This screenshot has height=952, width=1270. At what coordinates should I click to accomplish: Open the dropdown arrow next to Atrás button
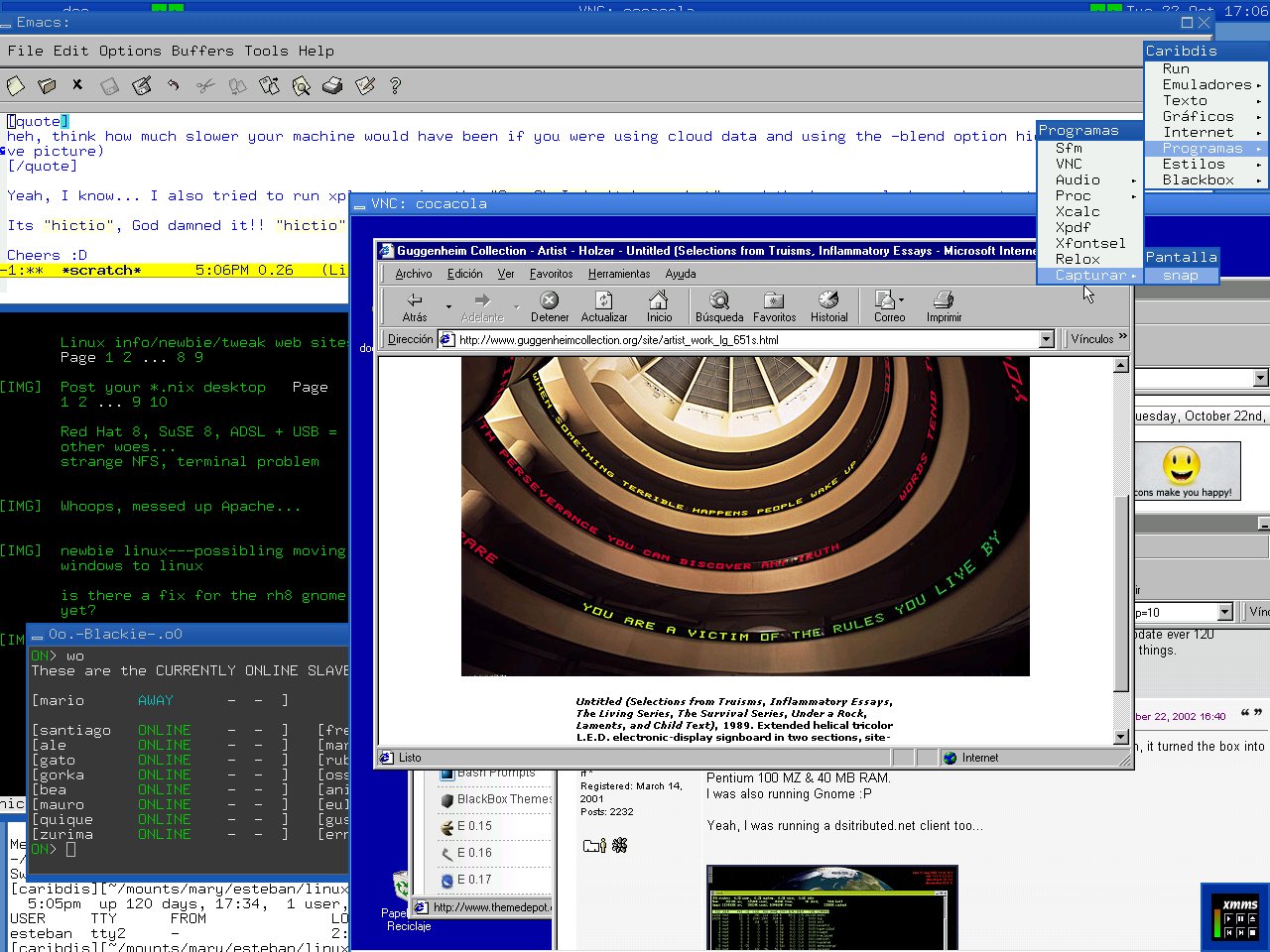448,306
